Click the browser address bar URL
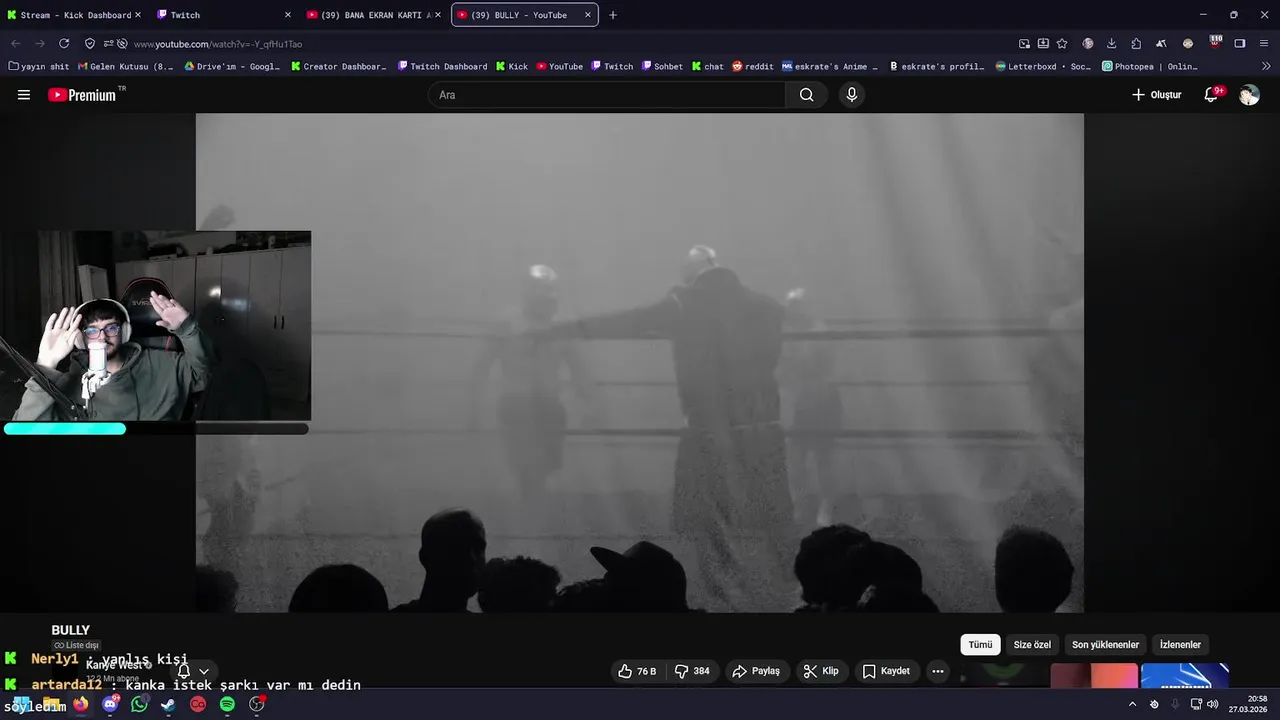The width and height of the screenshot is (1280, 720). [560, 44]
